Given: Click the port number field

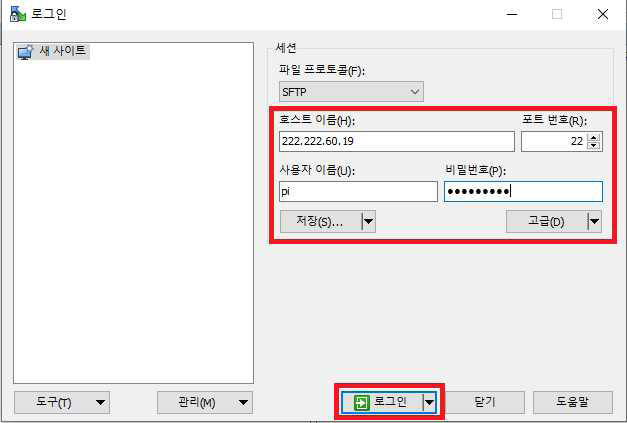Looking at the screenshot, I should (554, 141).
